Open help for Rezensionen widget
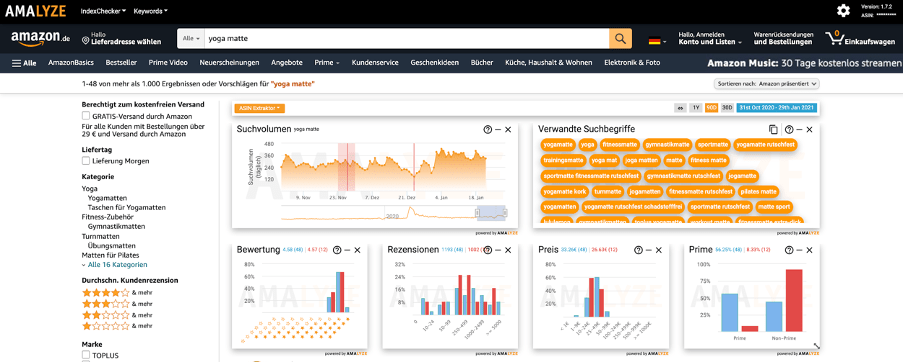Viewport: 904px width, 362px height. [x=487, y=250]
